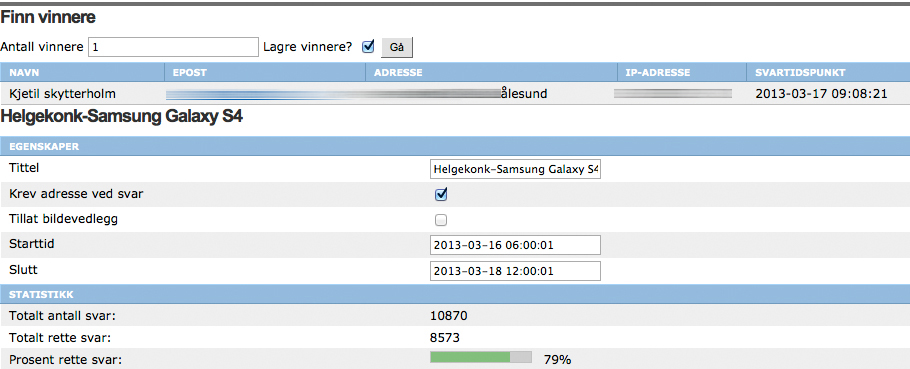Click the Finn vinnere heading
This screenshot has width=910, height=369.
coord(48,17)
